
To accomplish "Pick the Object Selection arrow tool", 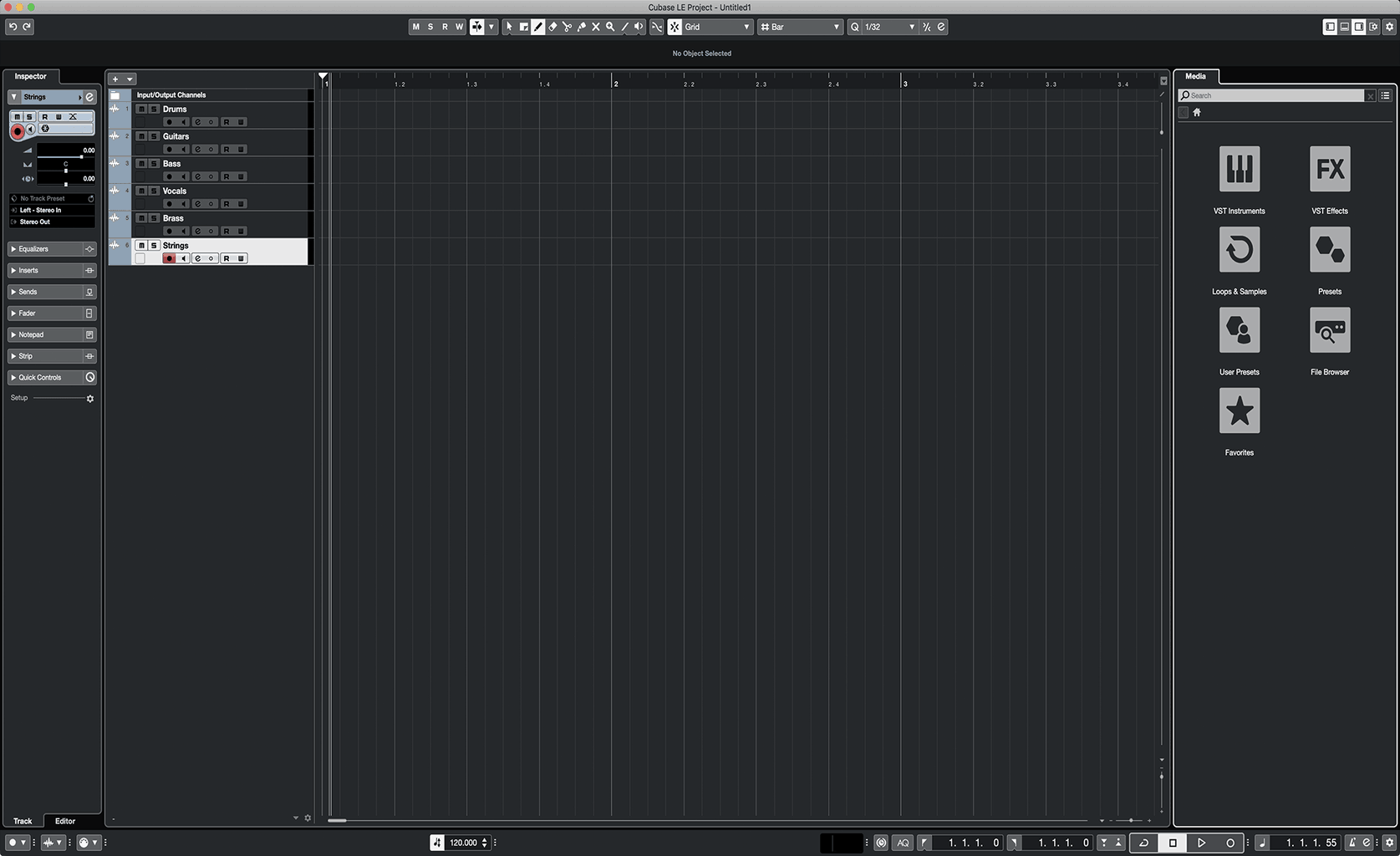I will 508,27.
